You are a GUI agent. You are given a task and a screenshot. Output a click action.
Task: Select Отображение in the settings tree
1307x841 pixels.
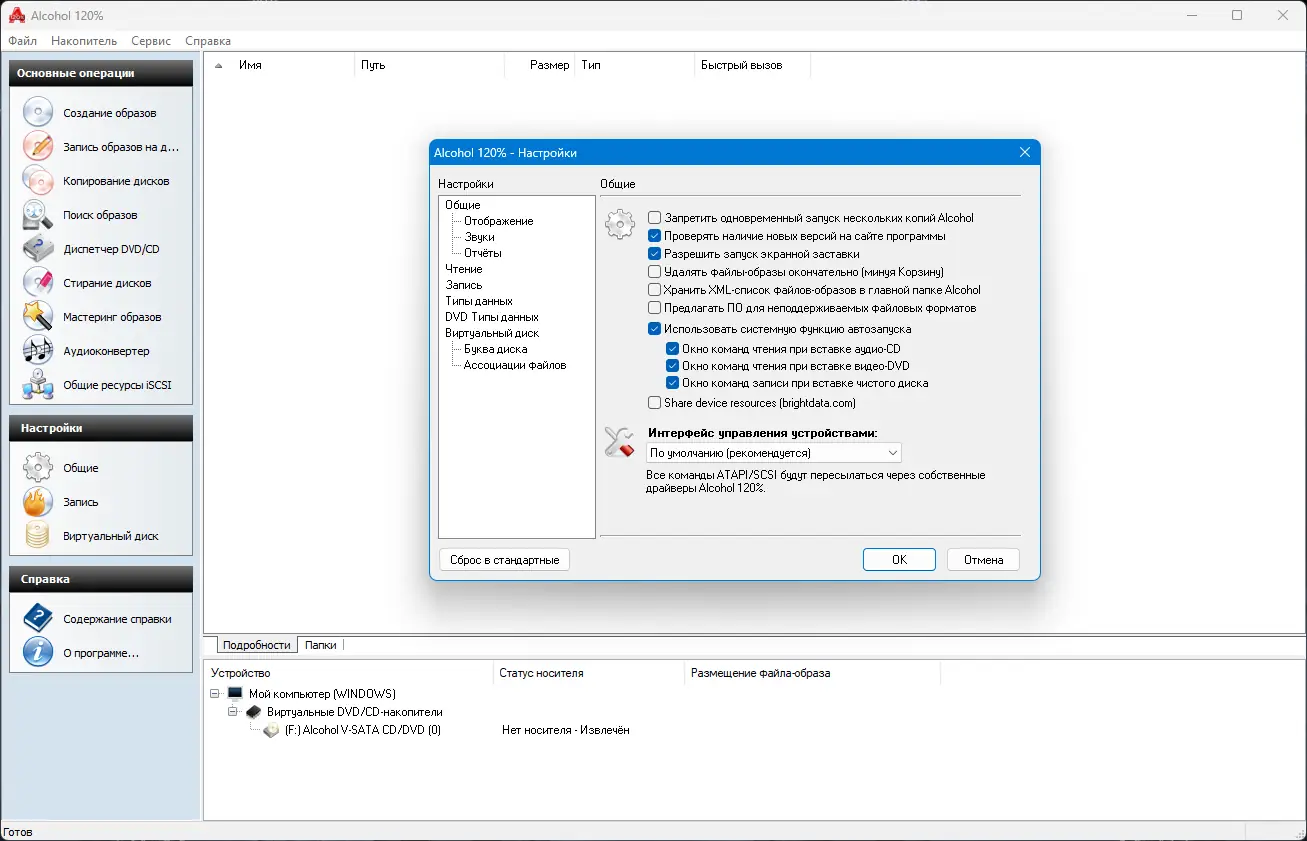pyautogui.click(x=499, y=221)
